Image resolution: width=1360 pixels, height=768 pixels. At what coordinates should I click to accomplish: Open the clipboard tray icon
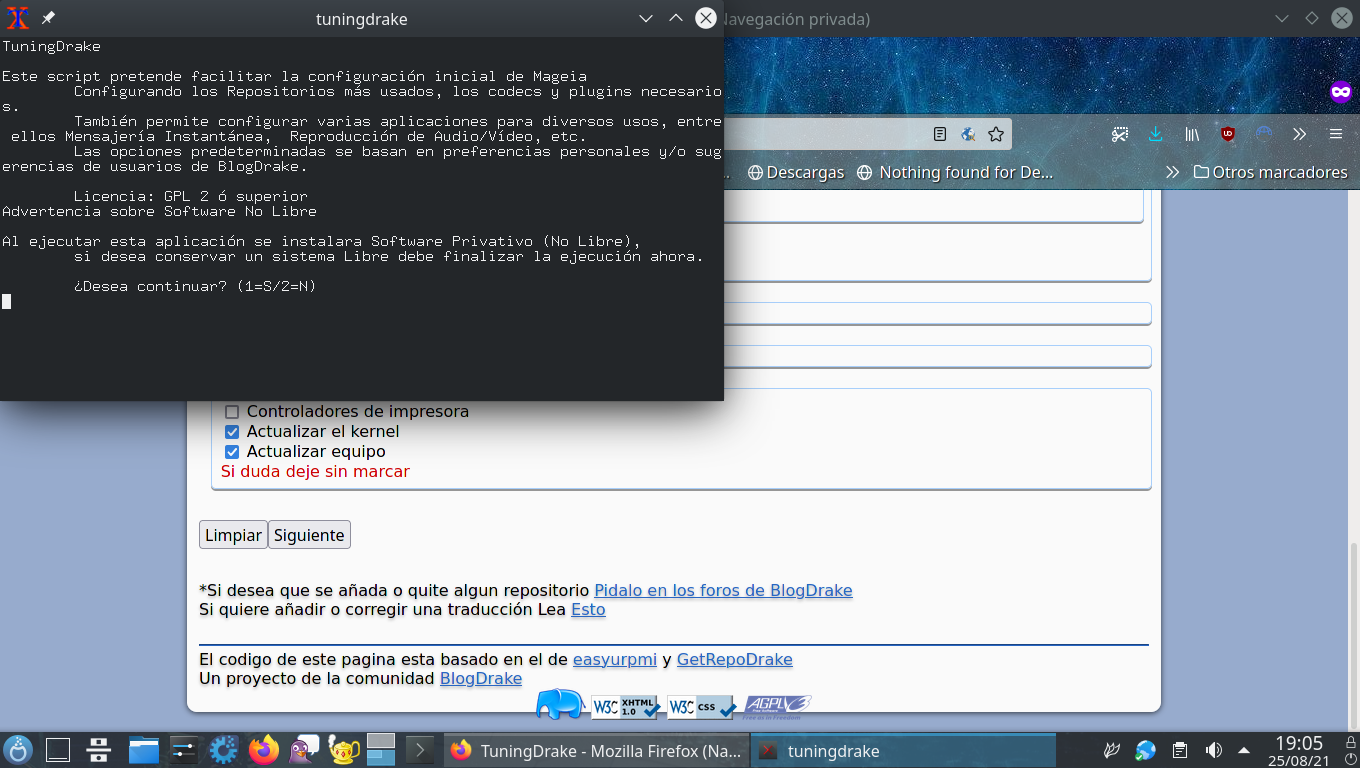point(1180,750)
